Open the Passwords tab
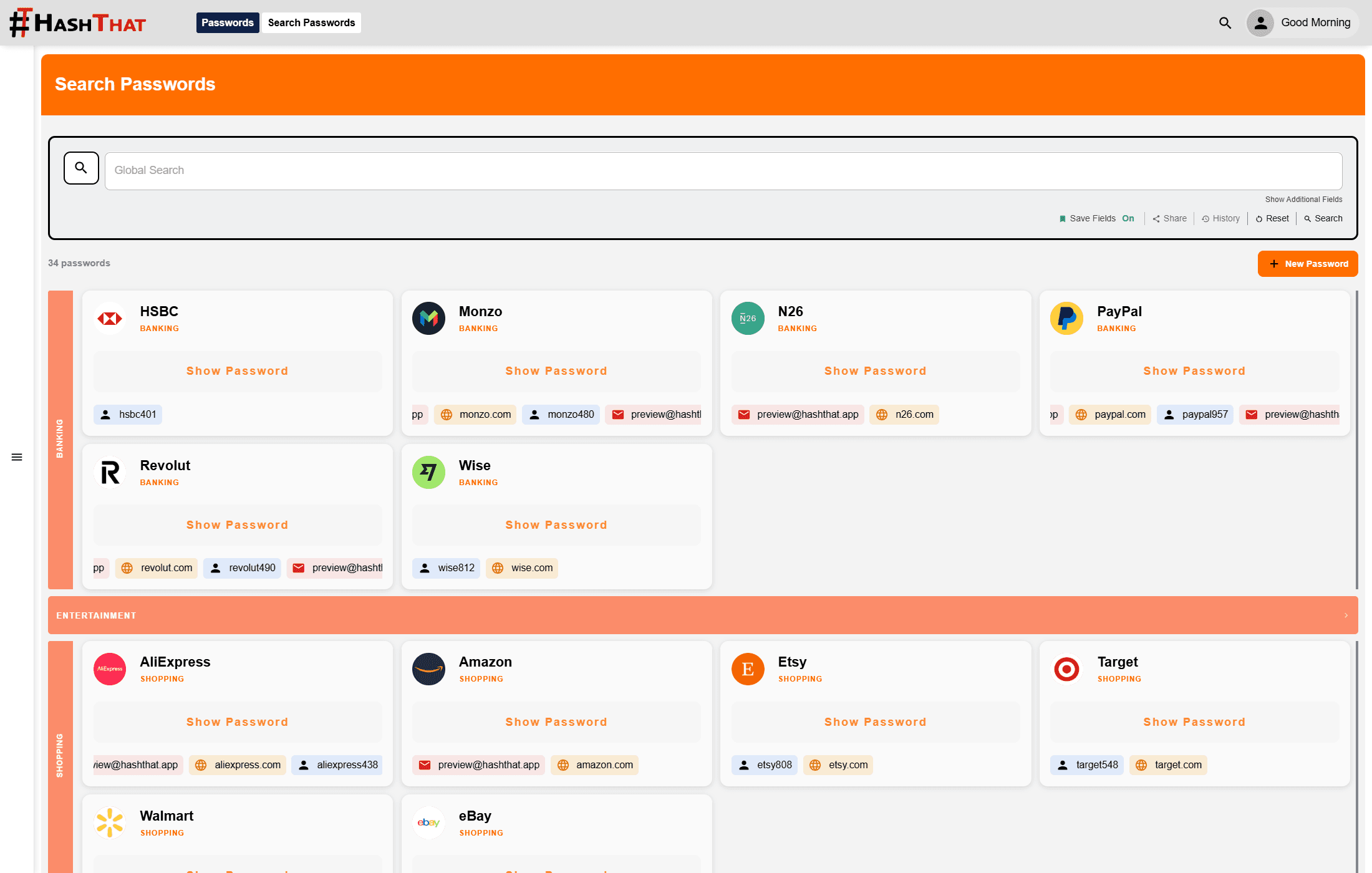 228,22
